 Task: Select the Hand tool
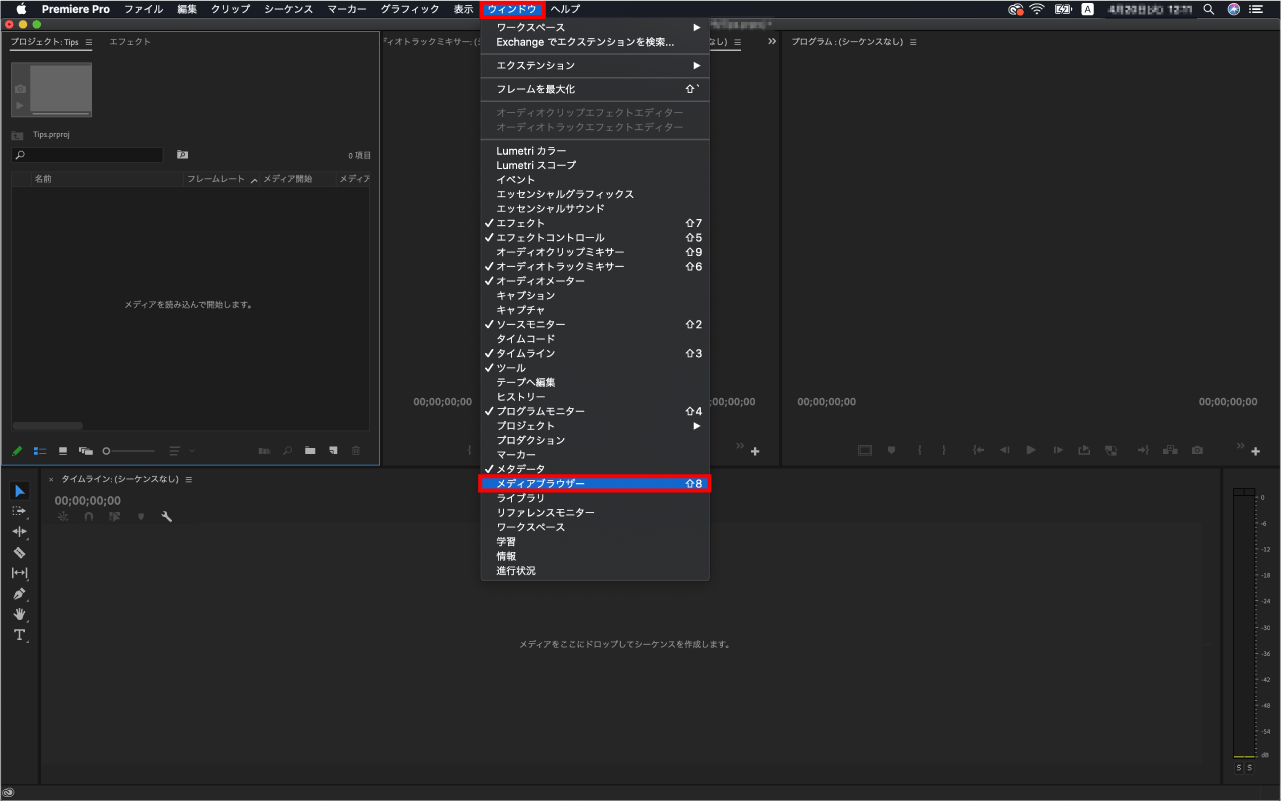19,614
